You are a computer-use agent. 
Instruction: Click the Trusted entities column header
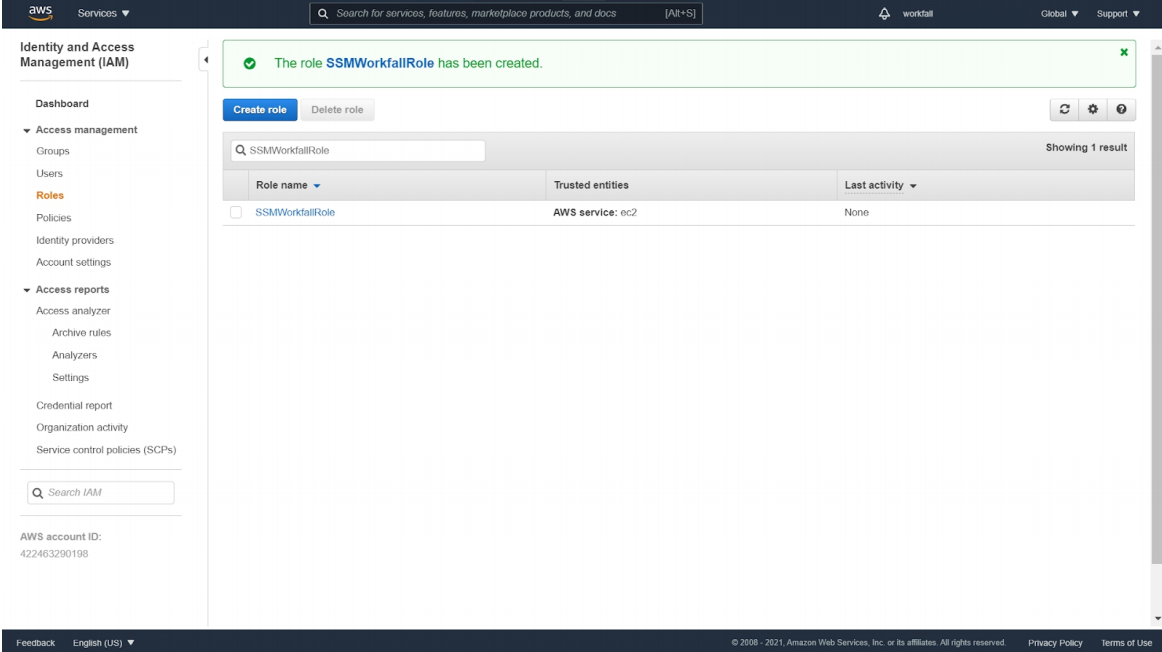(x=591, y=185)
